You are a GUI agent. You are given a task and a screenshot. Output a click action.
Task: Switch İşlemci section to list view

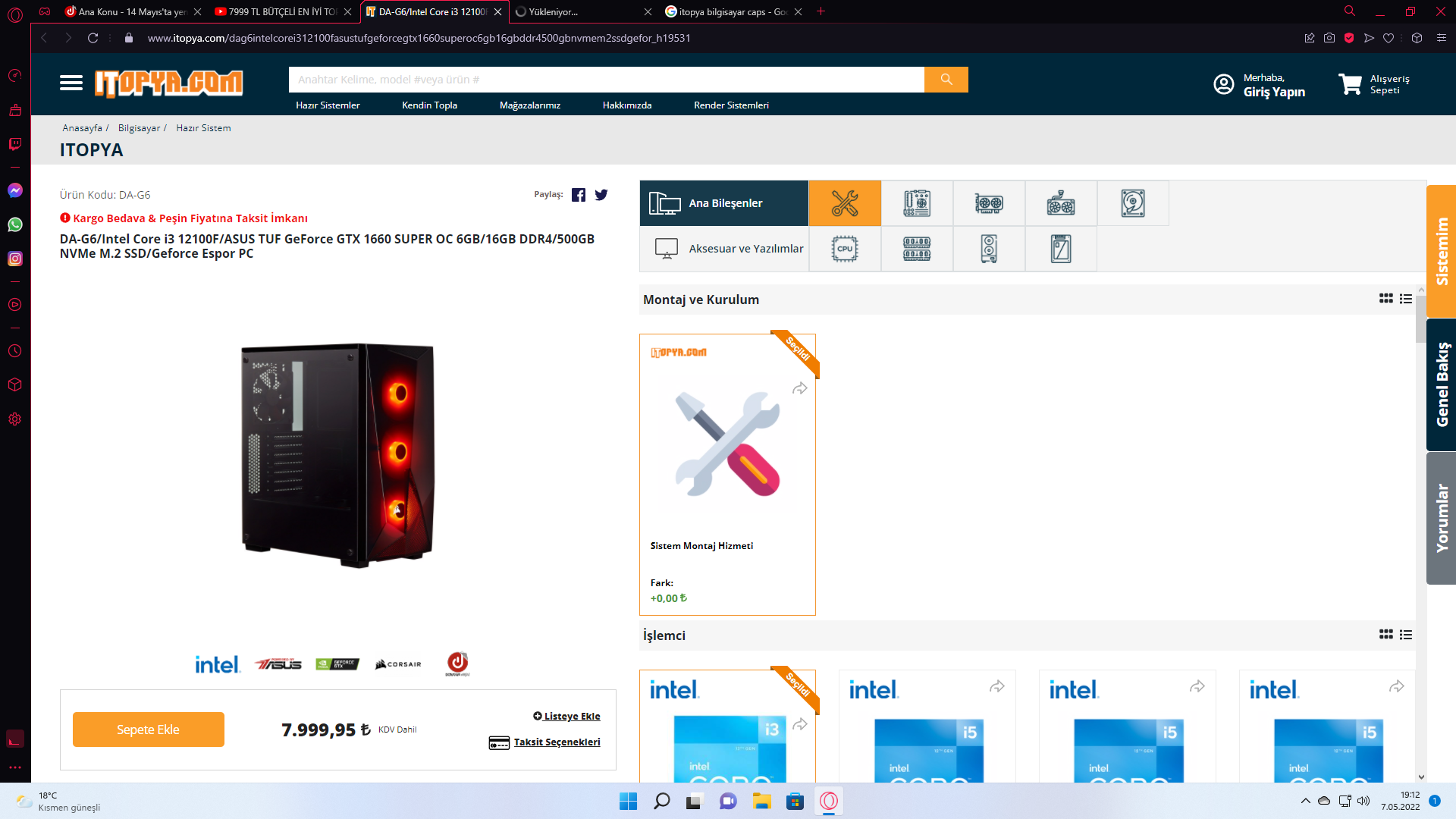click(1406, 635)
